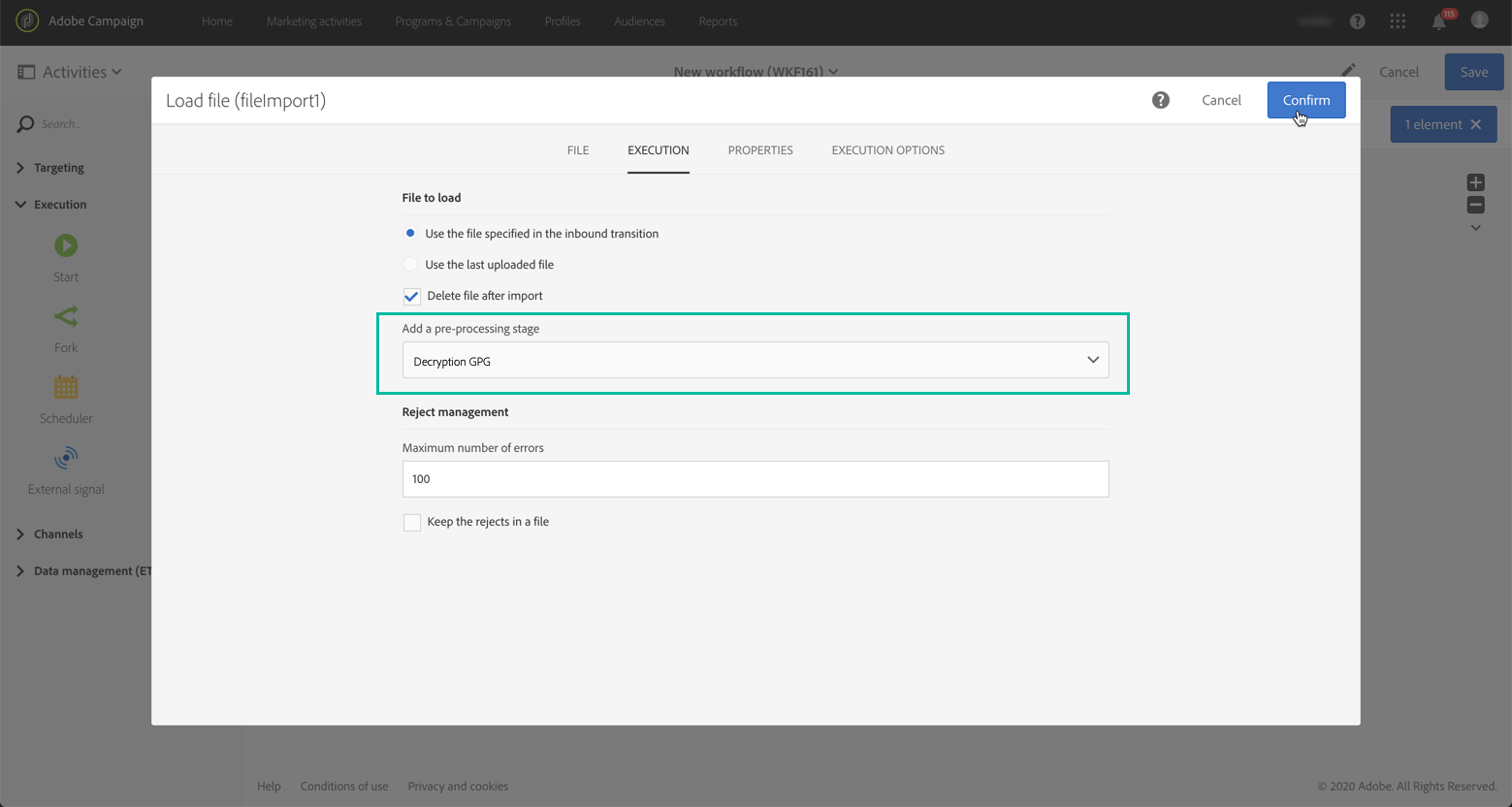Screen dimensions: 1512x807
Task: Open the Reports menu
Action: point(718,21)
